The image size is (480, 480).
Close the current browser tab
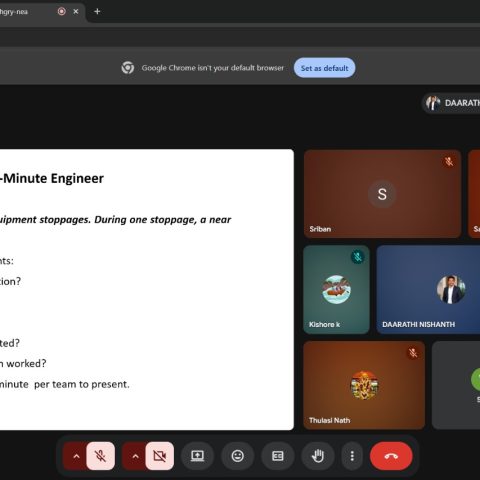[x=76, y=11]
